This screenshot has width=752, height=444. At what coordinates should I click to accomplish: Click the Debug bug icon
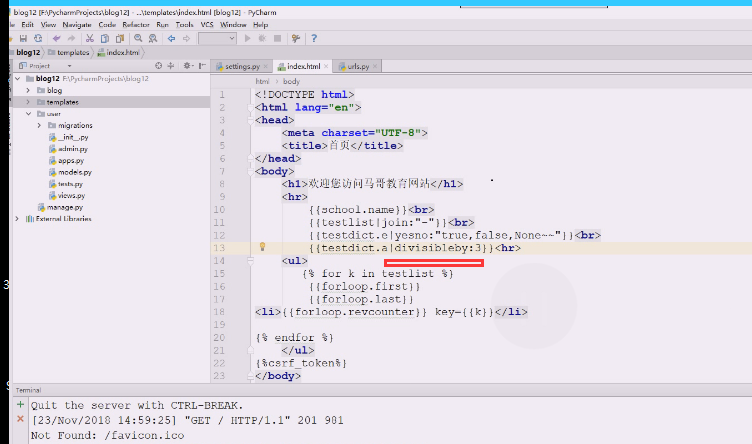pyautogui.click(x=262, y=38)
